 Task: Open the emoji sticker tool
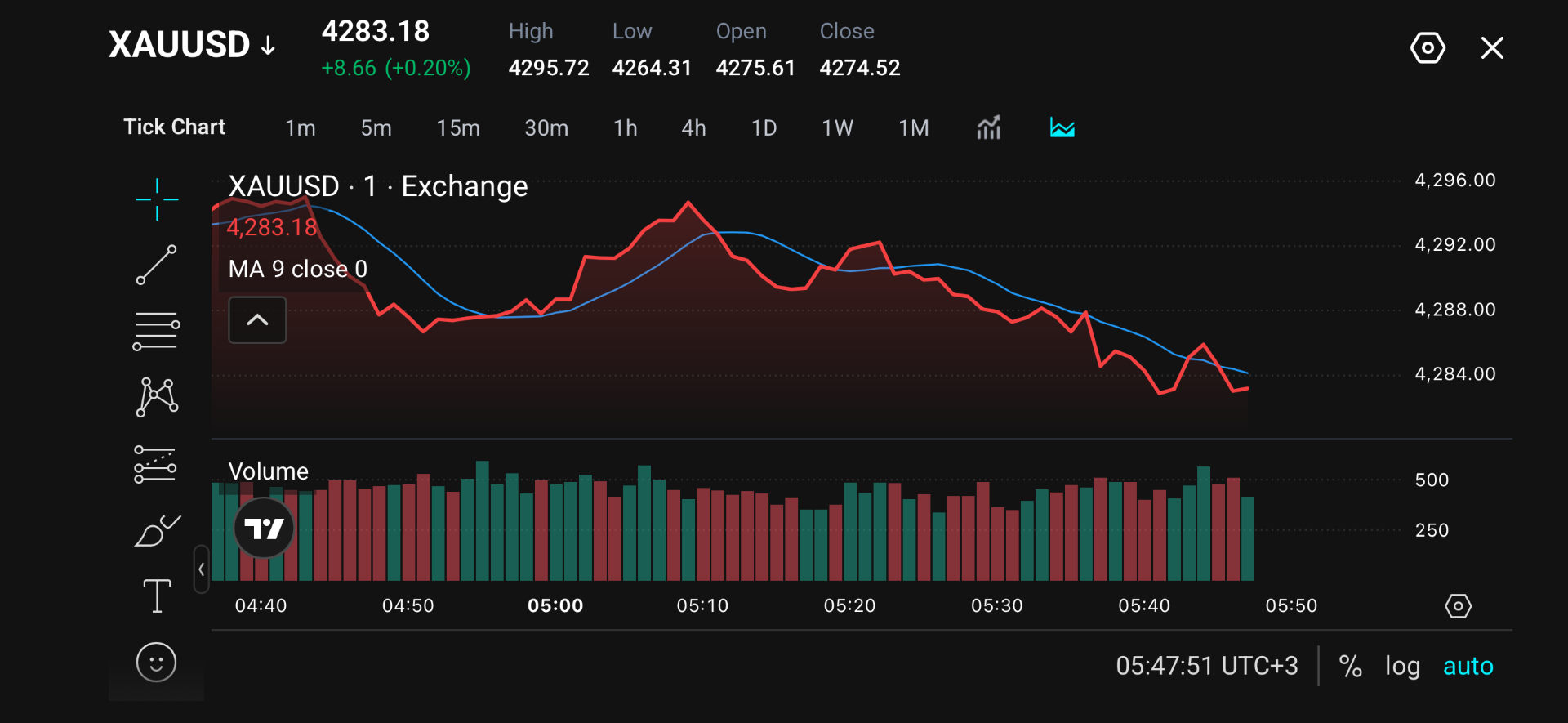click(156, 662)
